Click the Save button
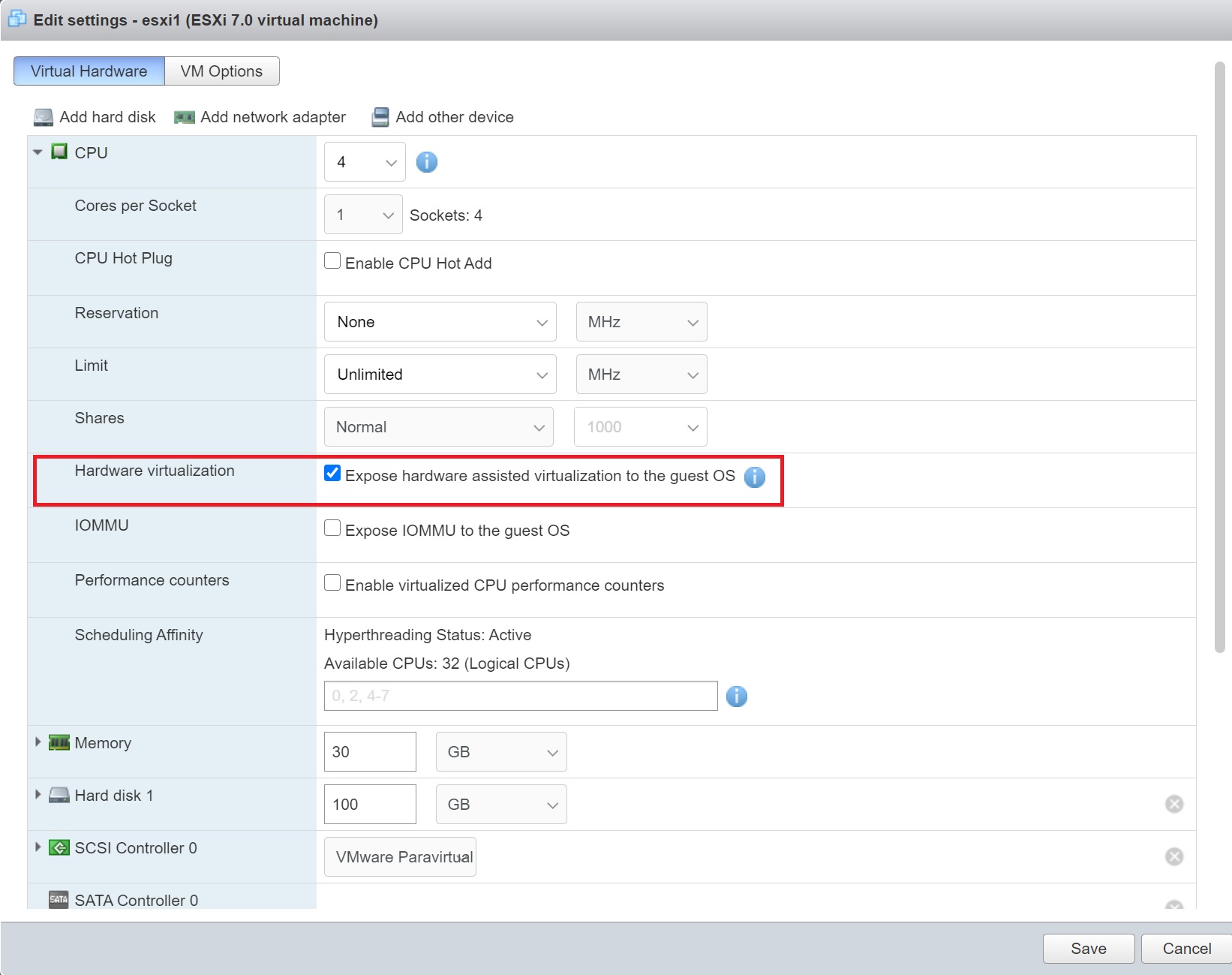 tap(1088, 949)
